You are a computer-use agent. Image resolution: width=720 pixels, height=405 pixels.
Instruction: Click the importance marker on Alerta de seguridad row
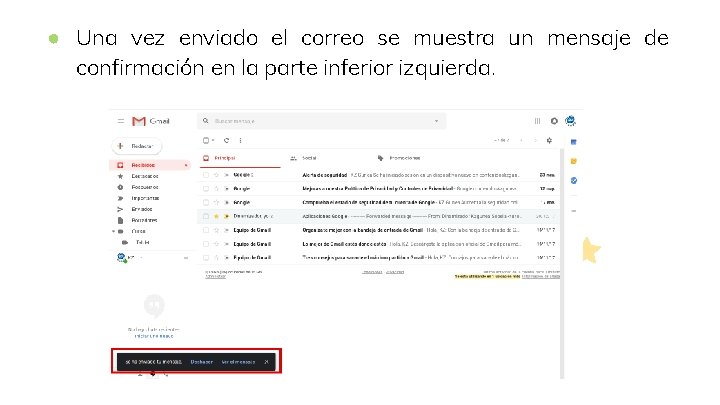click(x=226, y=175)
